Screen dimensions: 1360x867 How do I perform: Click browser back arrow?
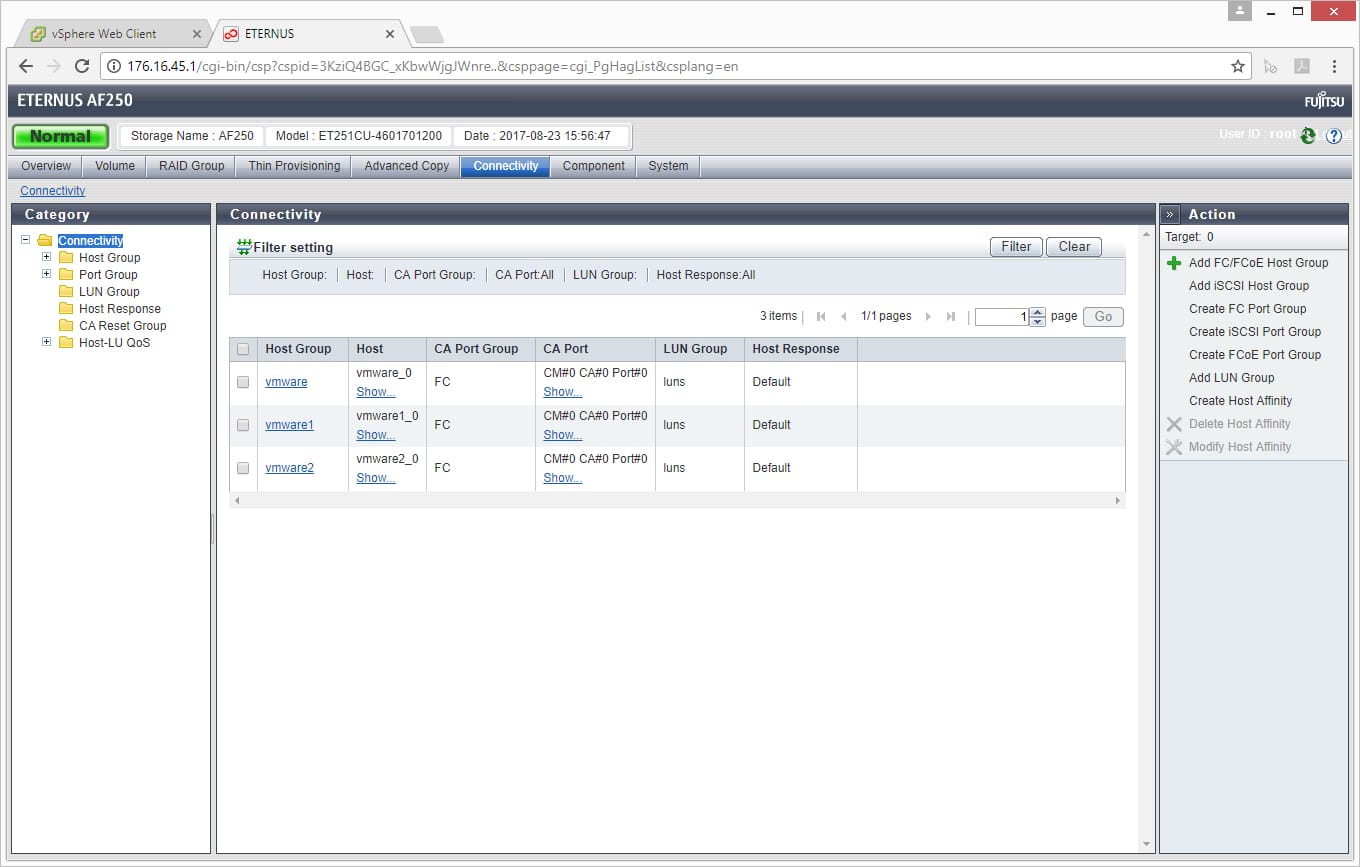coord(26,66)
